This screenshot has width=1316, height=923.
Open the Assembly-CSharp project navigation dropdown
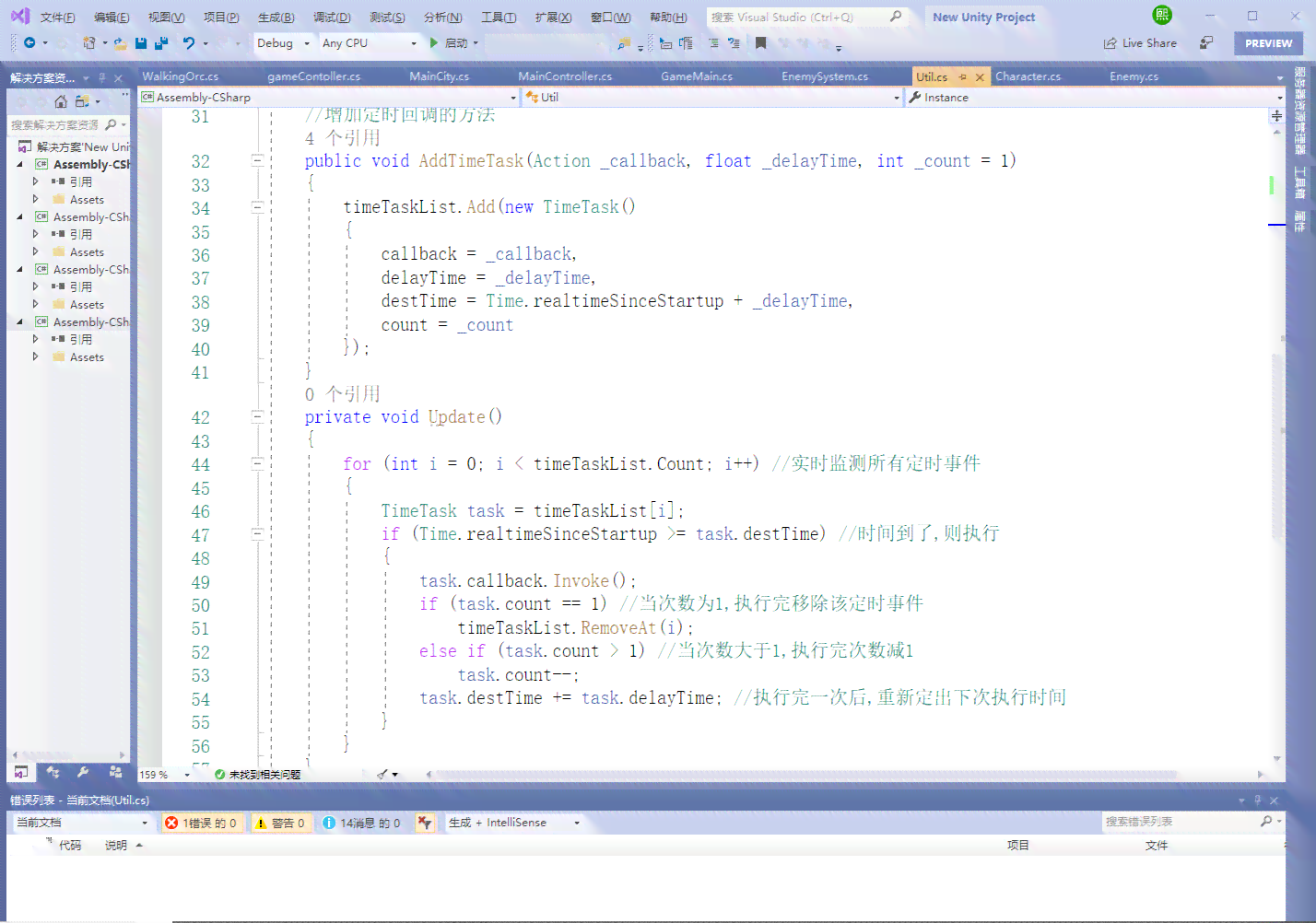click(329, 97)
